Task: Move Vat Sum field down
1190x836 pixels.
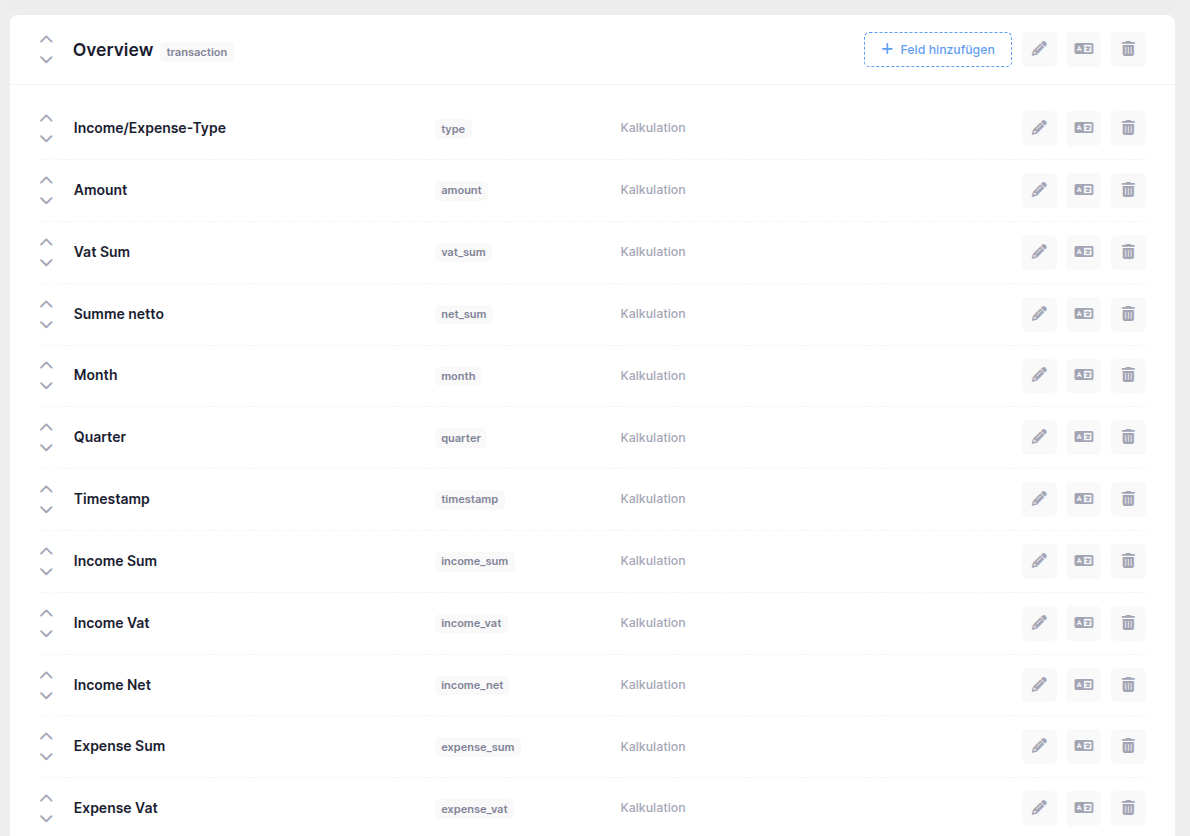Action: [46, 263]
